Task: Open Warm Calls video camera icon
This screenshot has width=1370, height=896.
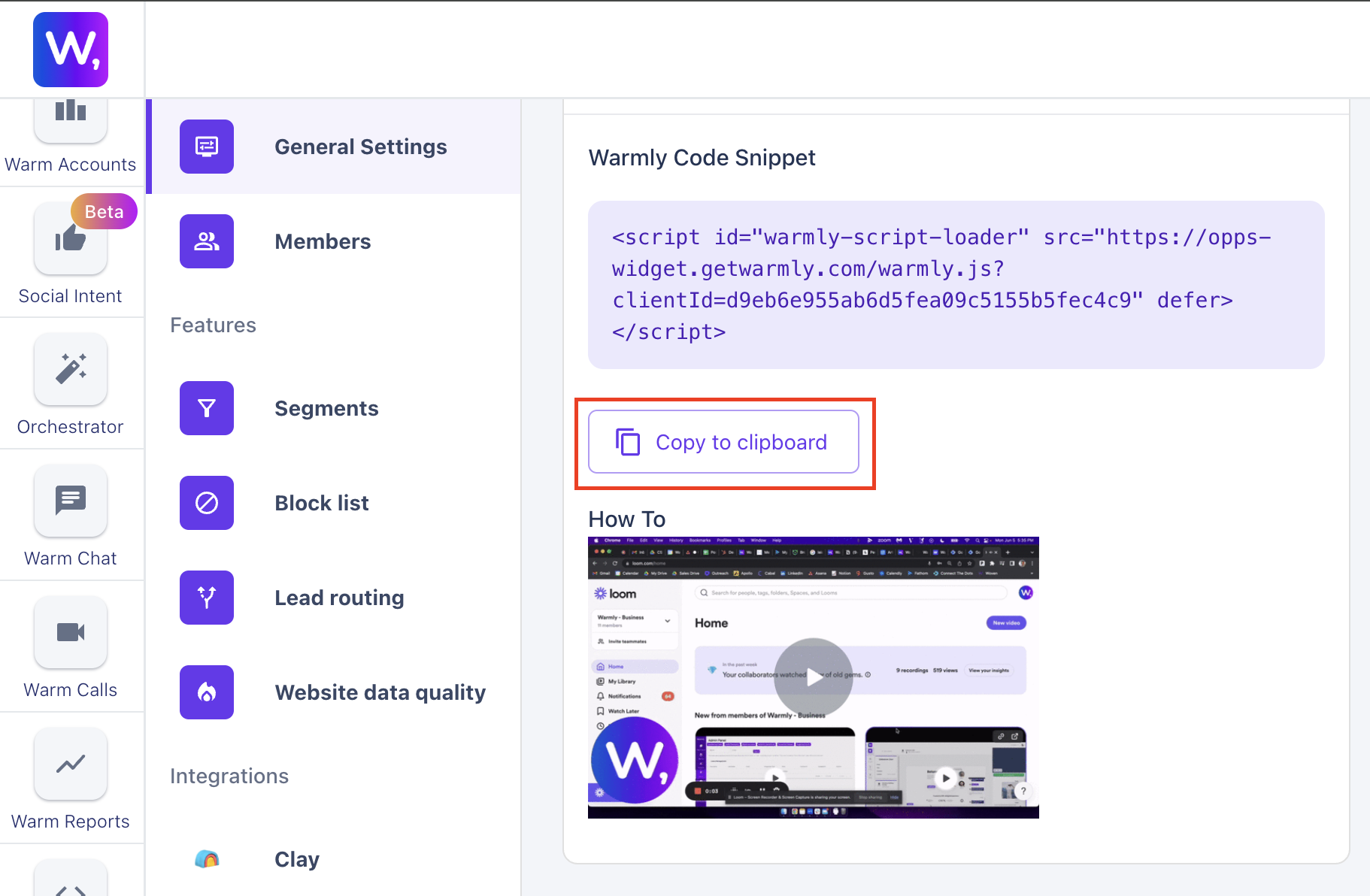Action: pyautogui.click(x=71, y=632)
